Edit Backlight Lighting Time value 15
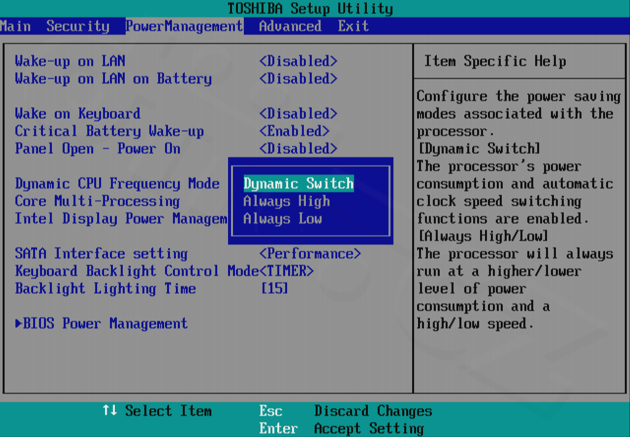The image size is (630, 437). click(x=274, y=289)
